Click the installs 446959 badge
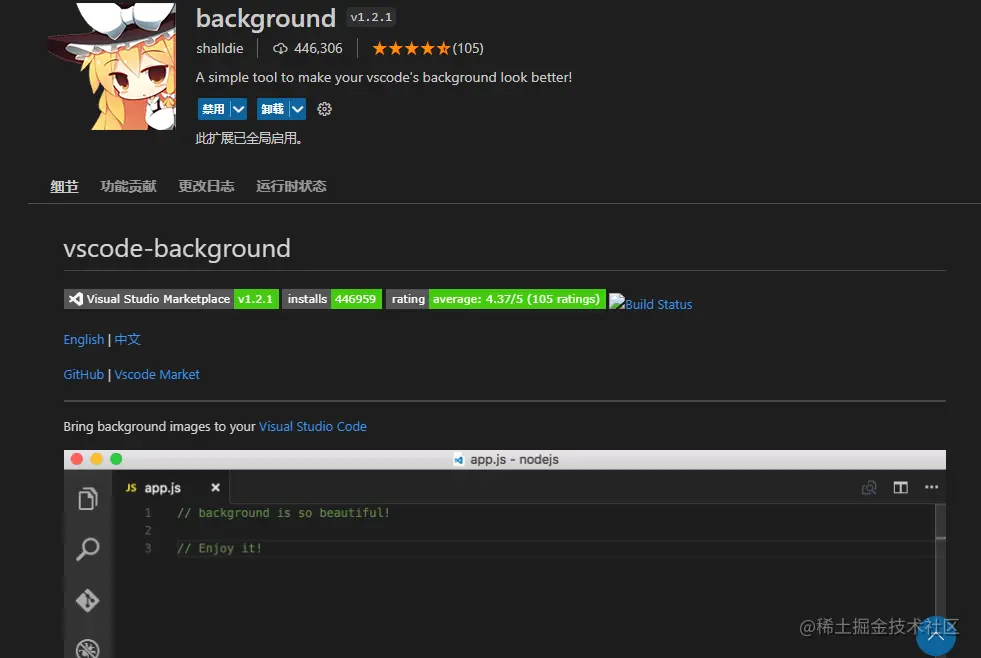The width and height of the screenshot is (981, 658). coord(332,299)
